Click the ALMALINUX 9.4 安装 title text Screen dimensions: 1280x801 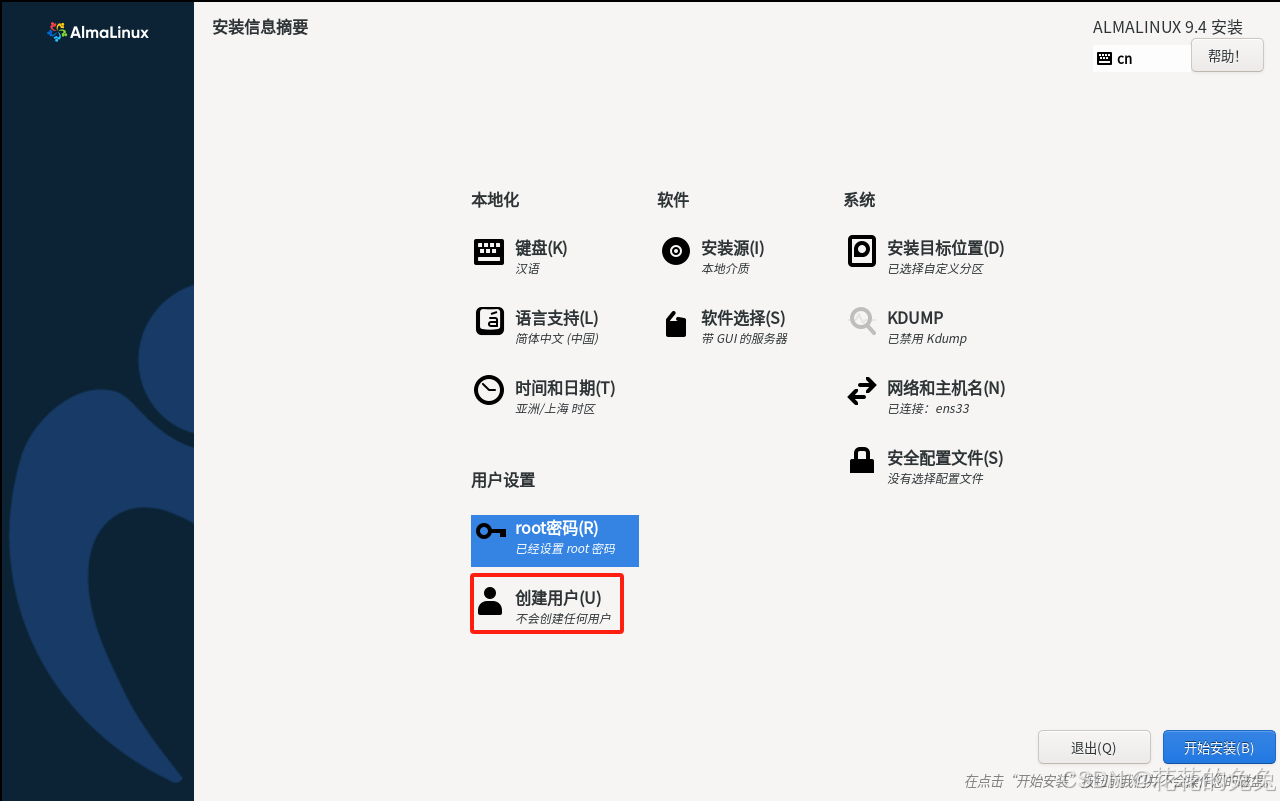pyautogui.click(x=1168, y=27)
